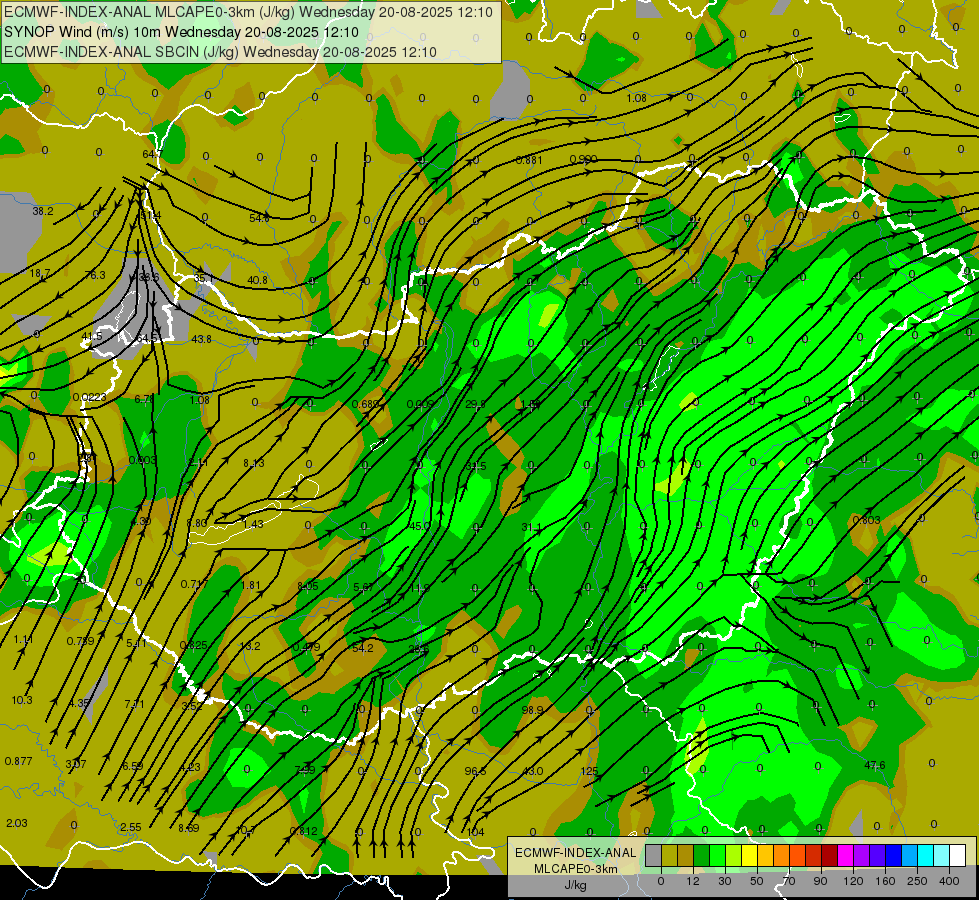The image size is (979, 900).
Task: Click the 'MLCAPE0-3km' legend label
Action: [575, 869]
